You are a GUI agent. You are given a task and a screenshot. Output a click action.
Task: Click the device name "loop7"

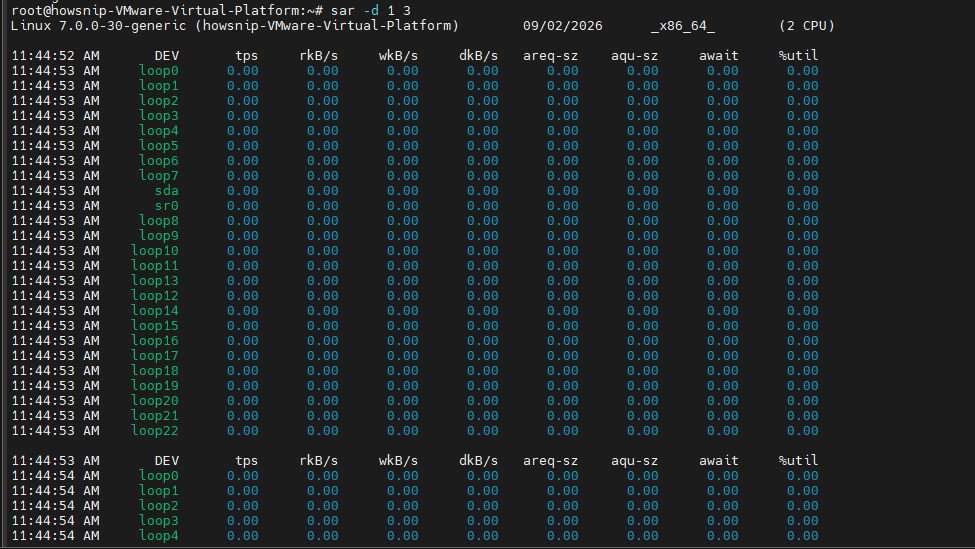coord(159,175)
